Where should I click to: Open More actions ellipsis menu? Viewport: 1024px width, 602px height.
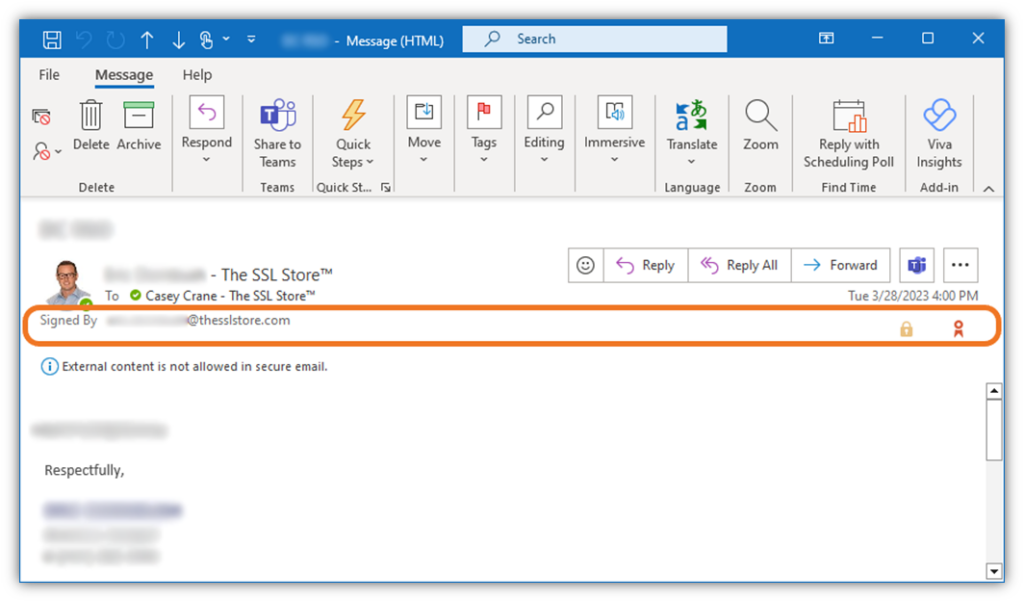point(960,265)
